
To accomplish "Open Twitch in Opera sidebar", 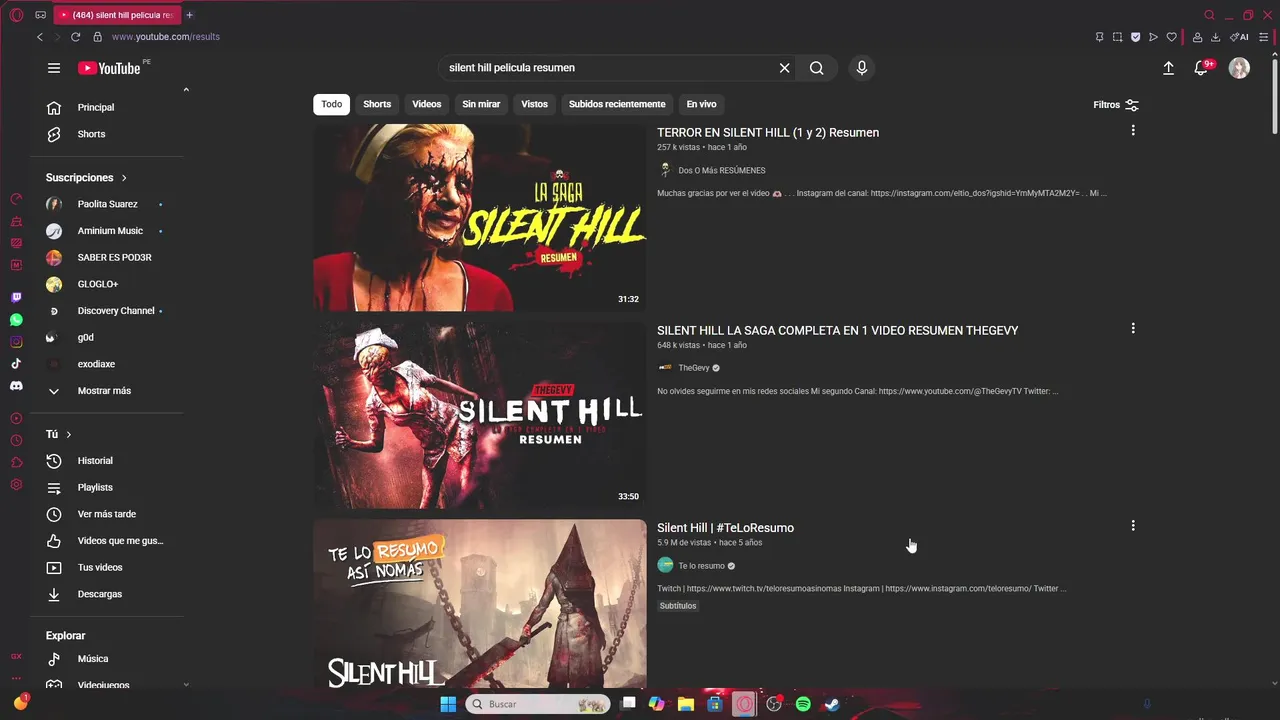I will point(16,298).
